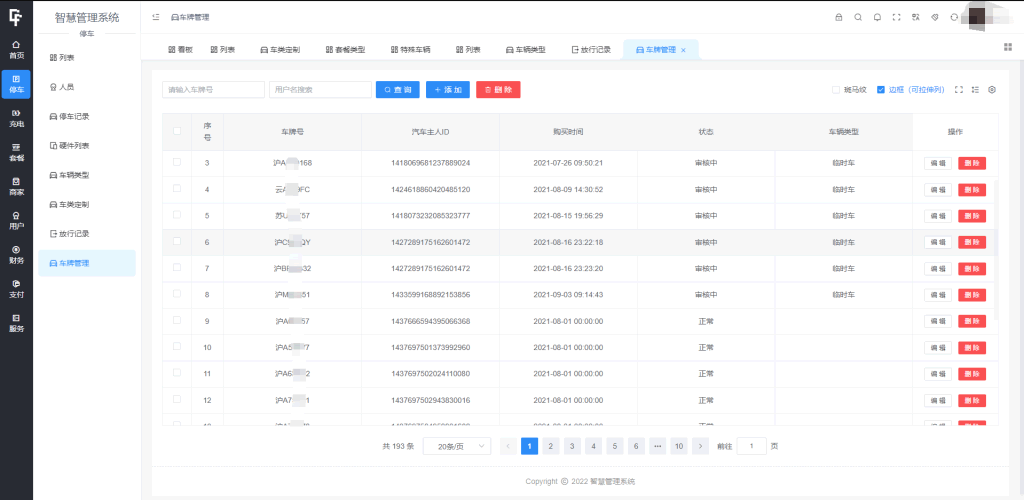Viewport: 1024px width, 500px height.
Task: Enable the 斑马纹 zebra stripe checkbox
Action: coord(836,90)
